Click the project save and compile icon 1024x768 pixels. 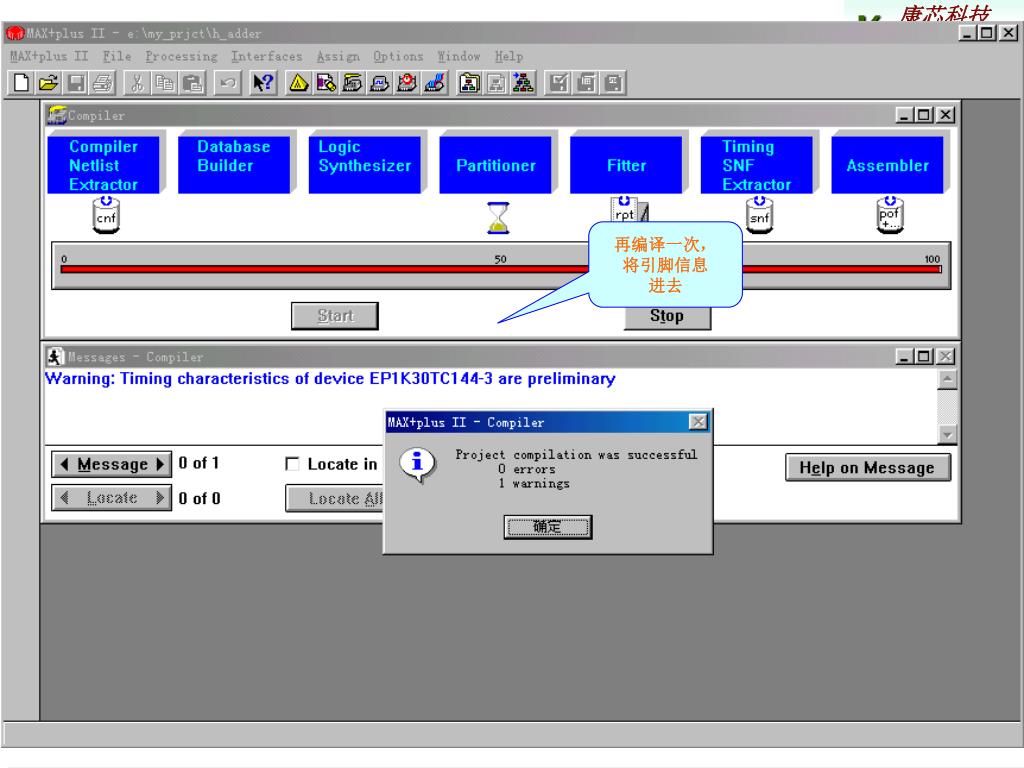(586, 83)
